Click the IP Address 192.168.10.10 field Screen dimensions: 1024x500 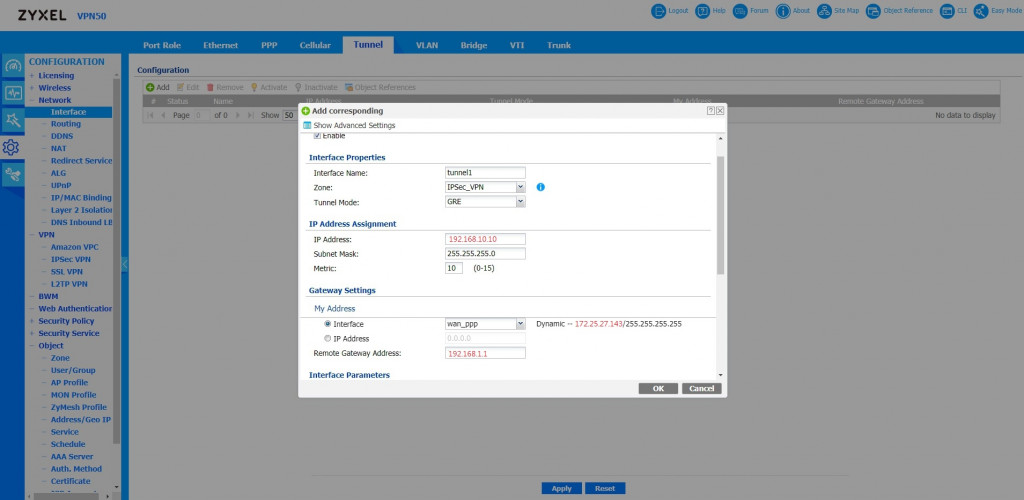pyautogui.click(x=485, y=240)
